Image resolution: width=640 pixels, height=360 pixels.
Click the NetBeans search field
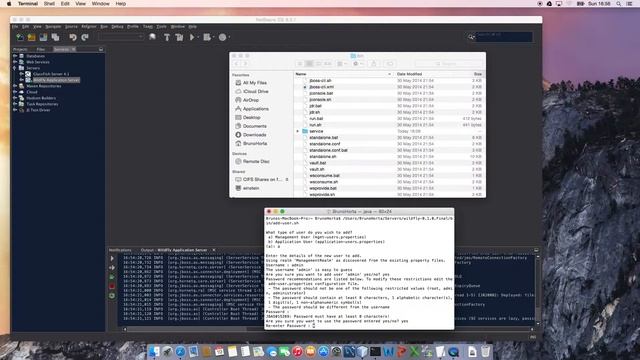pos(504,37)
